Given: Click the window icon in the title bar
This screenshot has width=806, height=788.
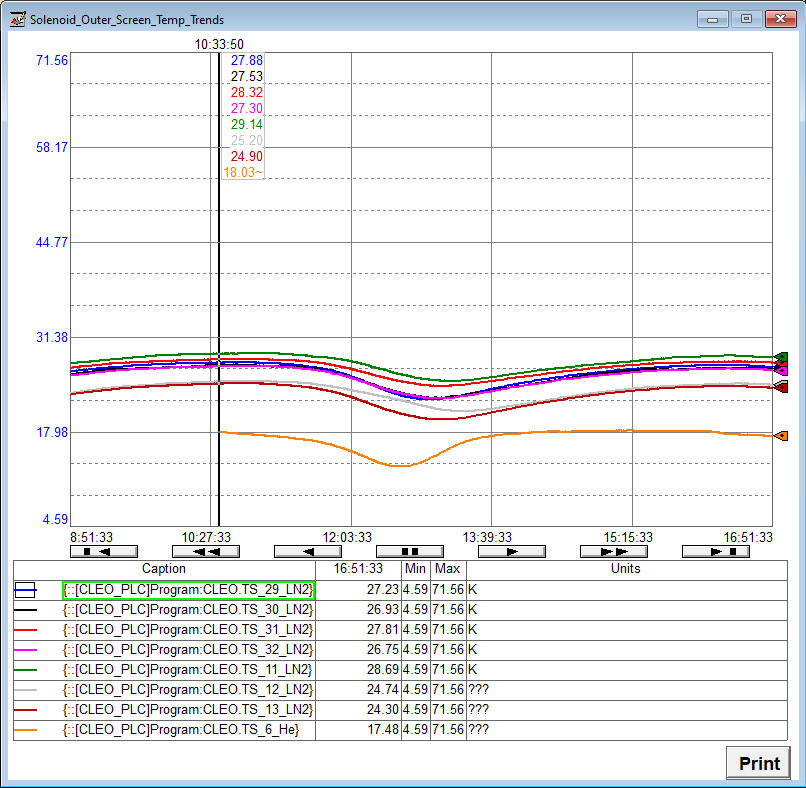Looking at the screenshot, I should 17,19.
